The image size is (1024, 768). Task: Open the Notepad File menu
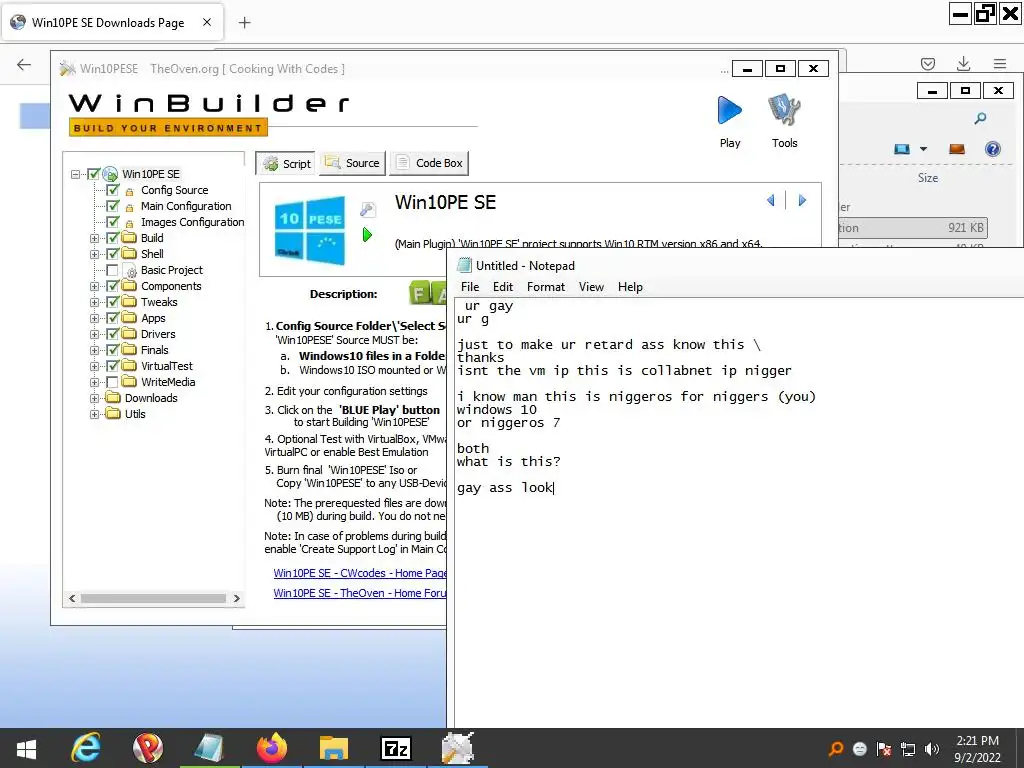pos(470,287)
